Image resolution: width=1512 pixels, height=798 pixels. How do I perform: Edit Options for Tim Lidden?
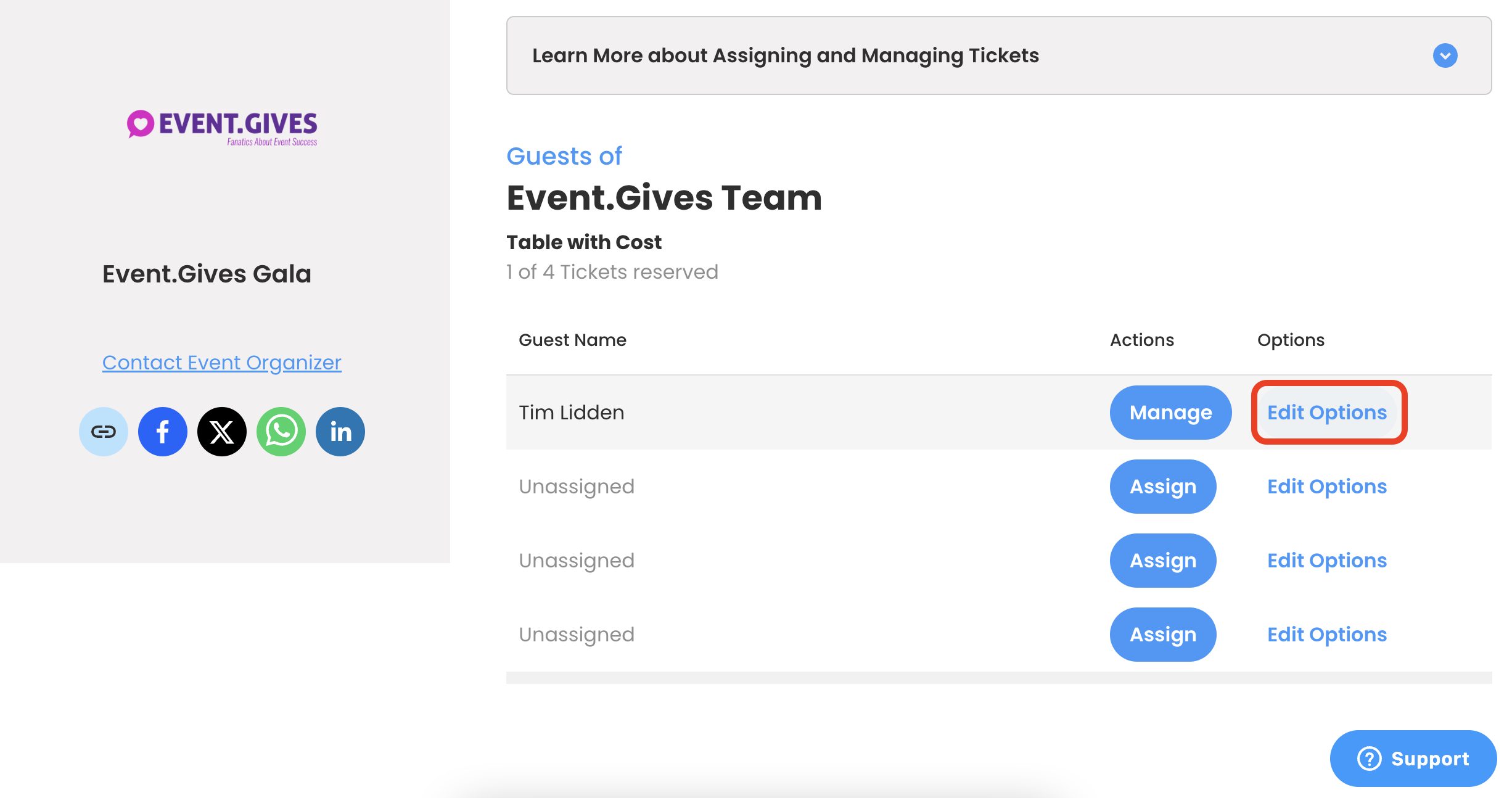click(x=1327, y=413)
